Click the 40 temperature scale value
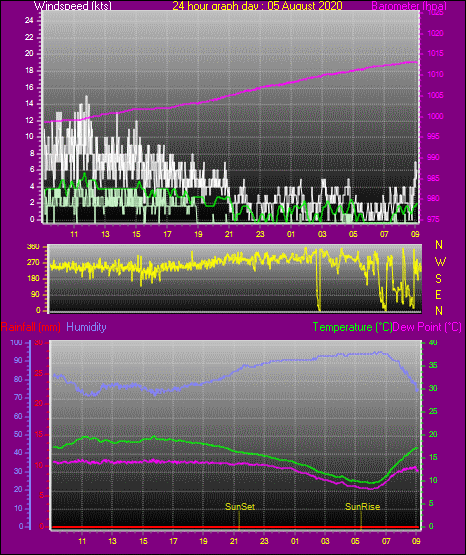 [433, 342]
